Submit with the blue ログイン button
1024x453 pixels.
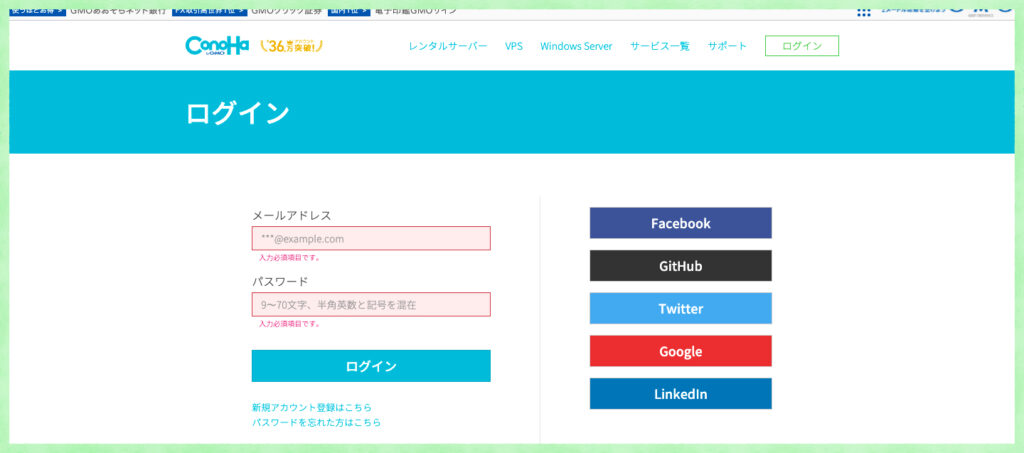coord(371,366)
